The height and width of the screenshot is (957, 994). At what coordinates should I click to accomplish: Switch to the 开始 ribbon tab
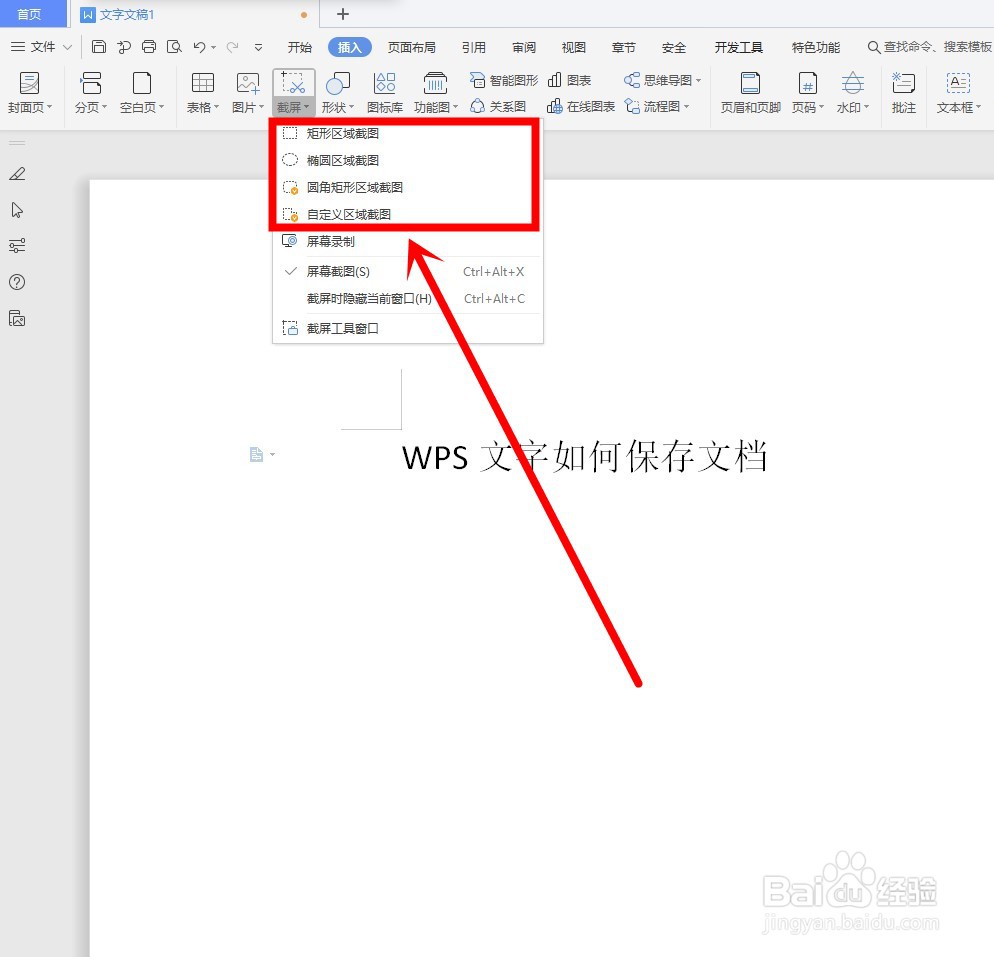300,48
